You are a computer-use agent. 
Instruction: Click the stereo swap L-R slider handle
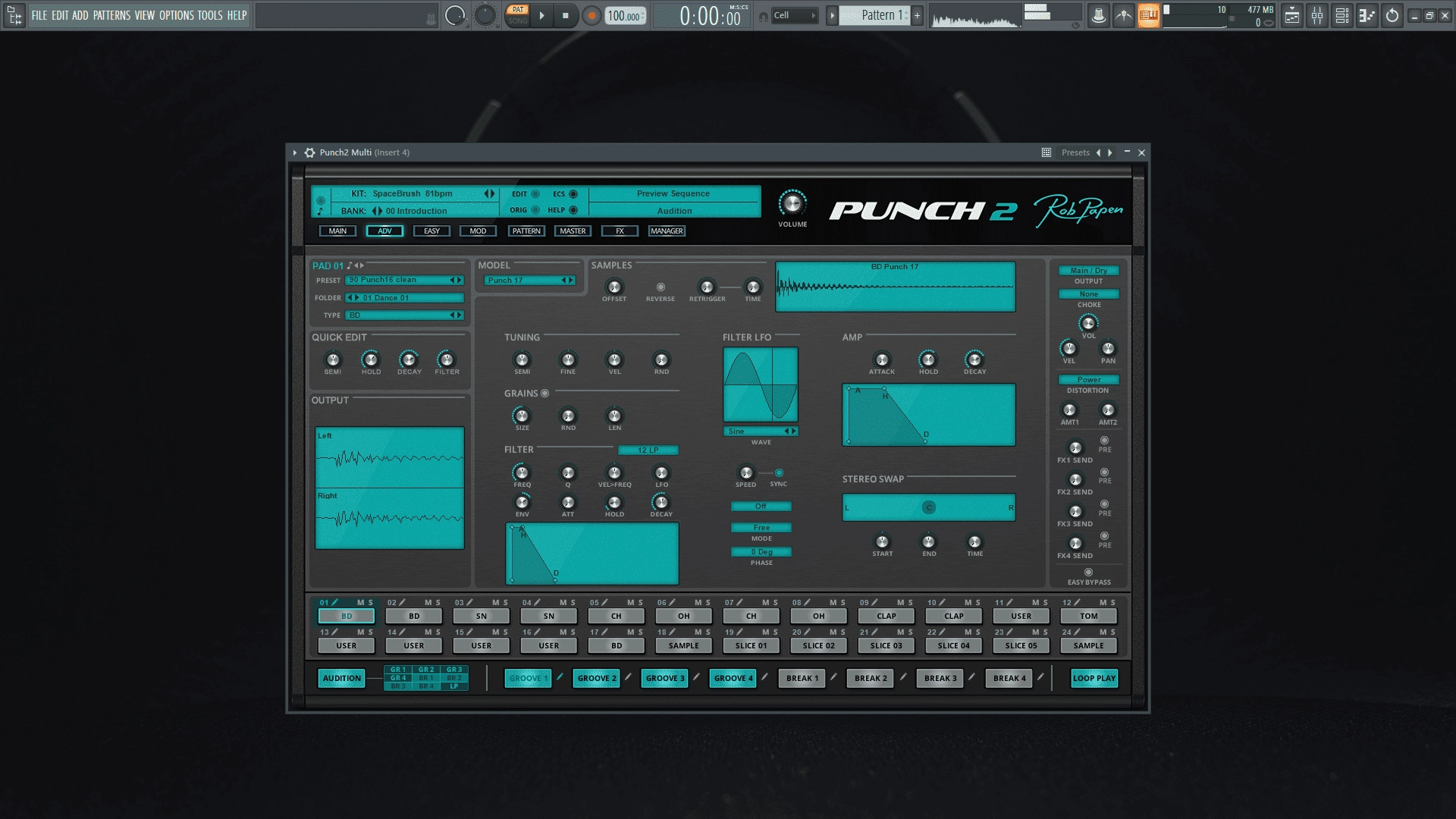click(929, 507)
